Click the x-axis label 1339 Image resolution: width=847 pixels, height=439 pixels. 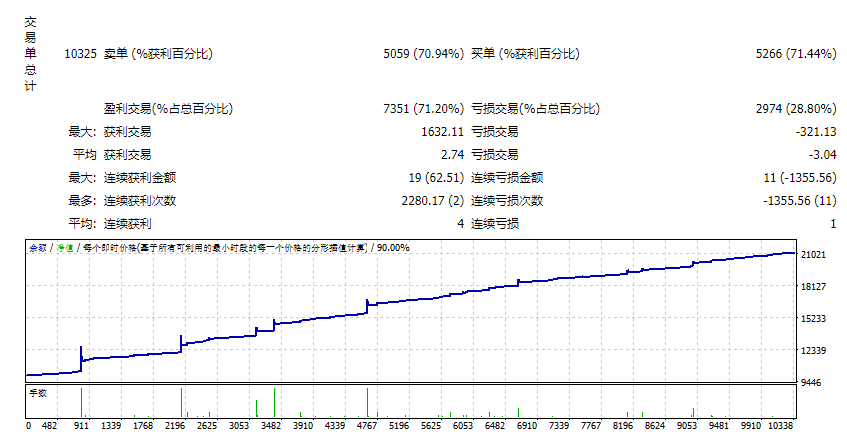point(111,426)
